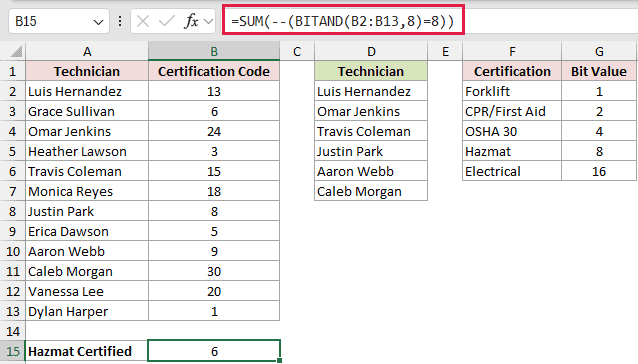
Task: Select row 15 header
Action: 13,351
